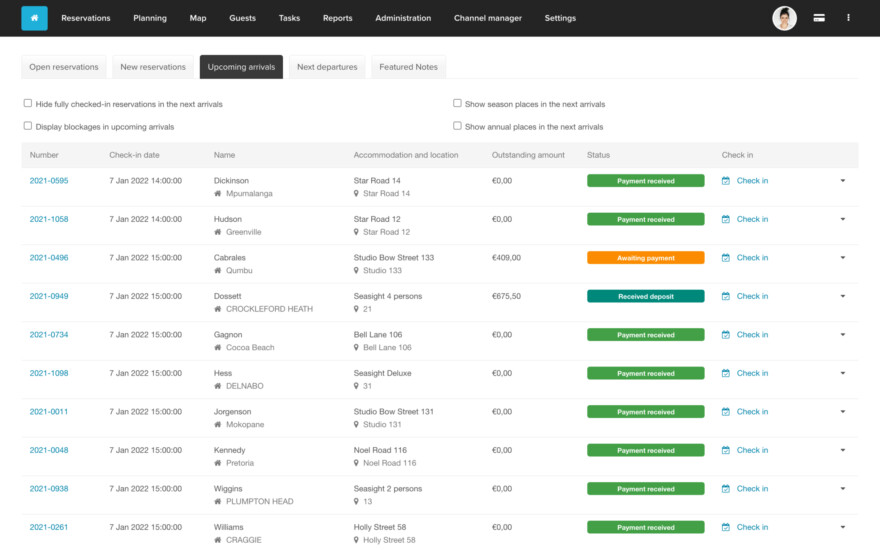The image size is (880, 550).
Task: Expand row options for reservation 2021-0938
Action: click(842, 489)
